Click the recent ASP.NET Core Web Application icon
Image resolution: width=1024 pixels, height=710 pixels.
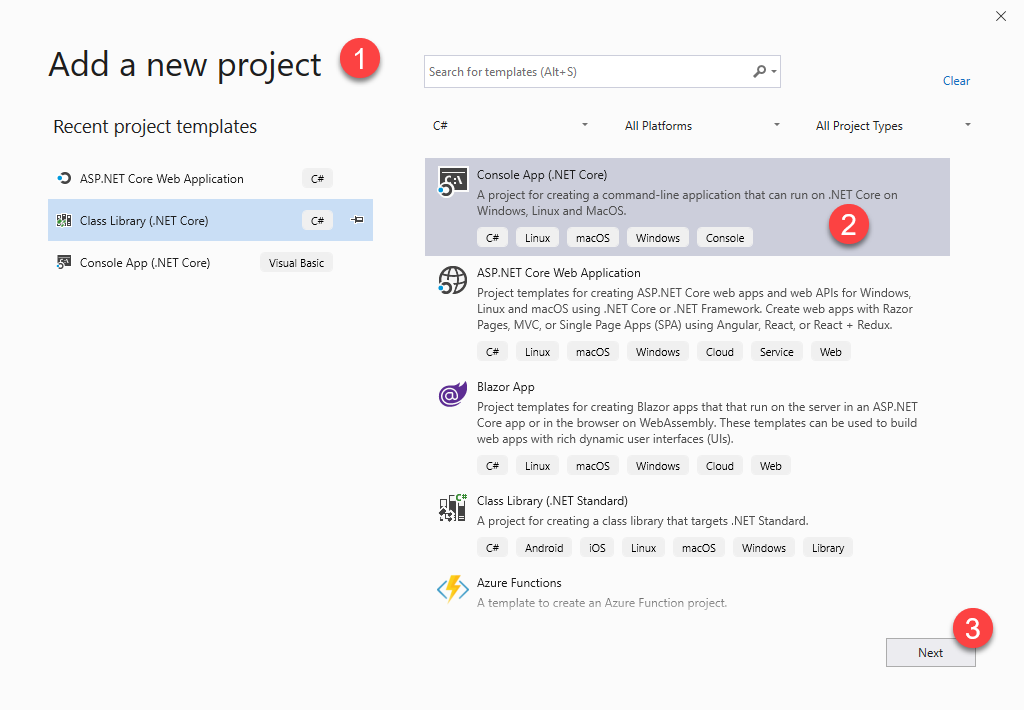64,178
